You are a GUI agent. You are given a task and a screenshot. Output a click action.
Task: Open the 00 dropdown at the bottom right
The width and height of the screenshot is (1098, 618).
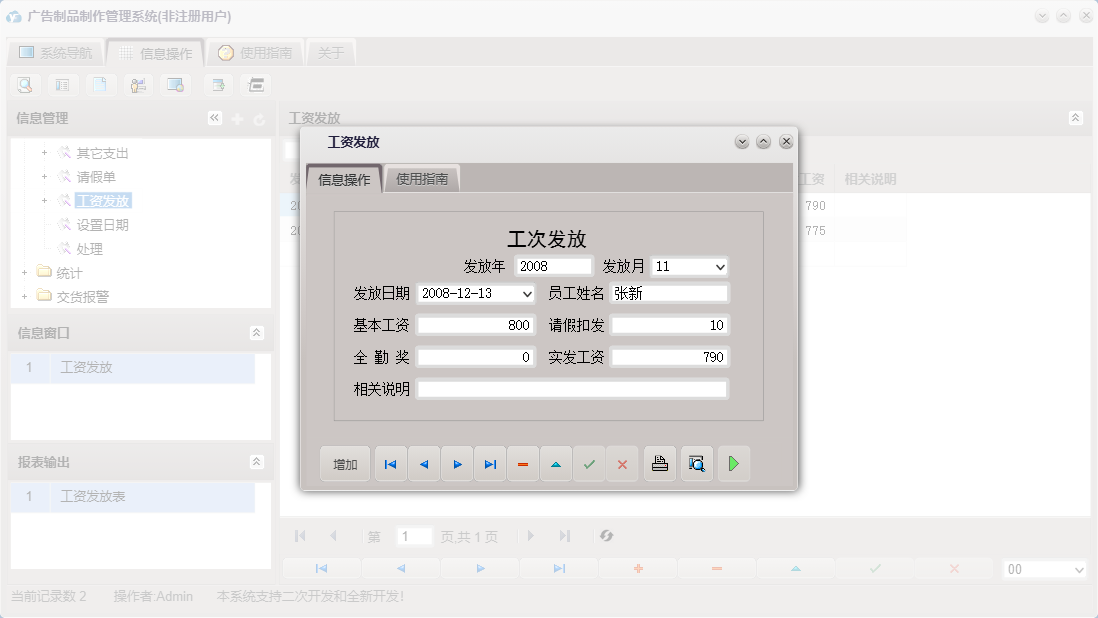1044,568
